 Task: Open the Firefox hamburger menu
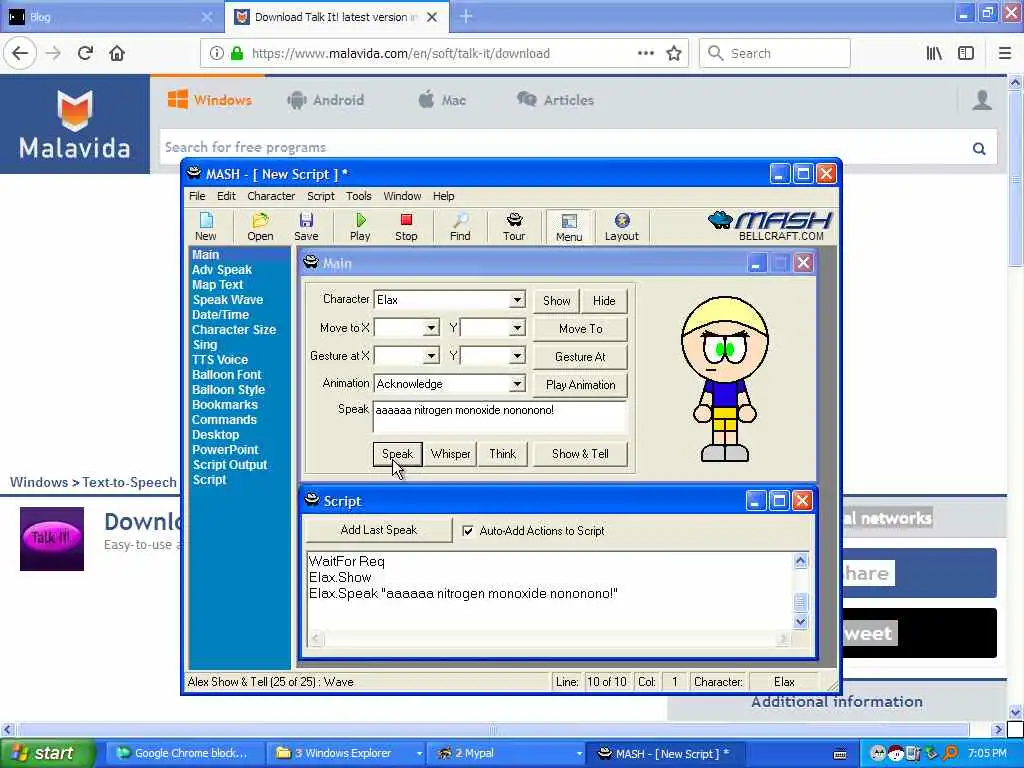pos(1005,53)
